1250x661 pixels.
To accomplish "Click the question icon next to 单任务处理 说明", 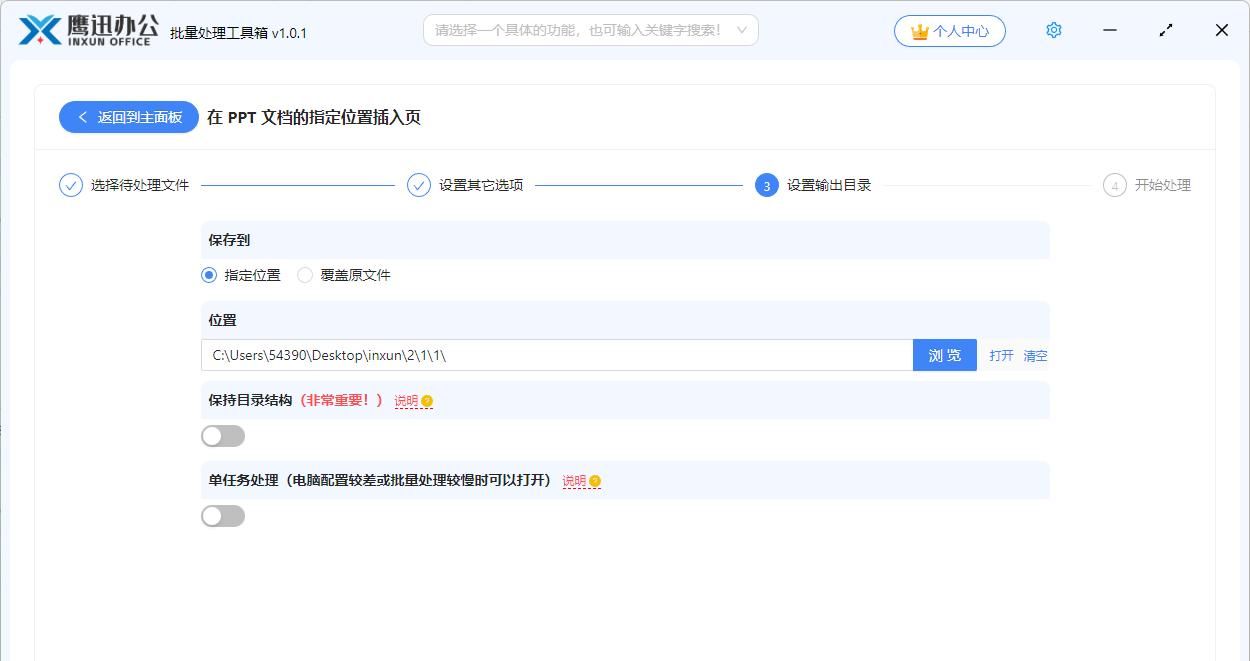I will (x=594, y=481).
